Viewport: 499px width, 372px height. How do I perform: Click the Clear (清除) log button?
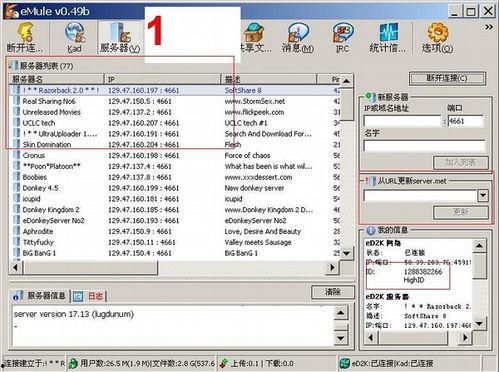coord(333,292)
